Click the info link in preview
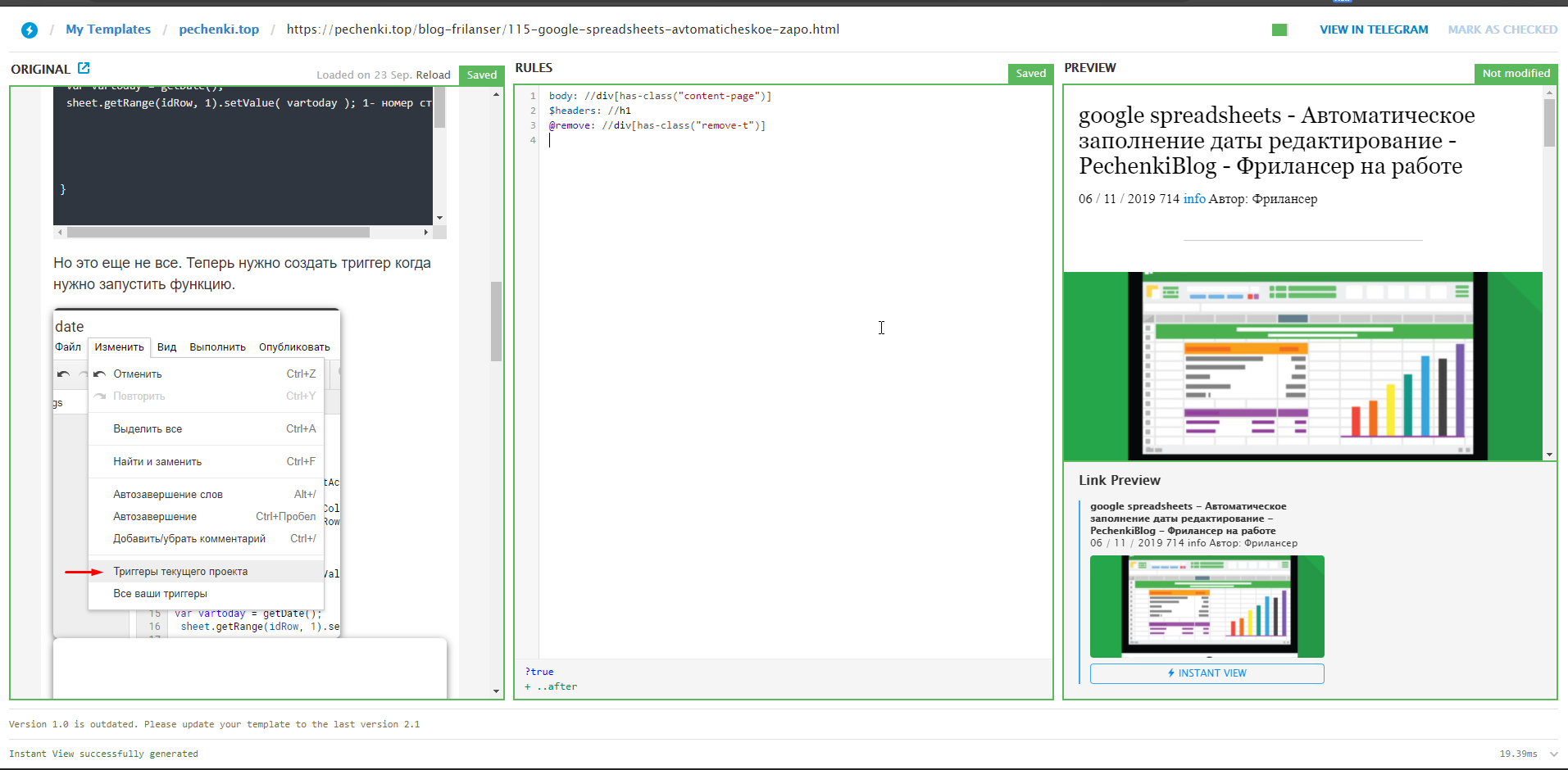Screen dimensions: 1568x770 click(1194, 199)
